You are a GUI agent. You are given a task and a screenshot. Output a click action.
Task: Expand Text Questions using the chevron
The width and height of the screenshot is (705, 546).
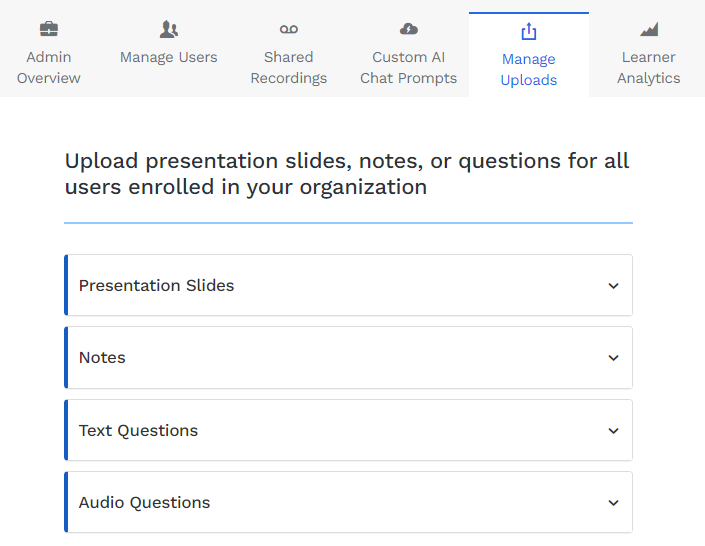613,430
